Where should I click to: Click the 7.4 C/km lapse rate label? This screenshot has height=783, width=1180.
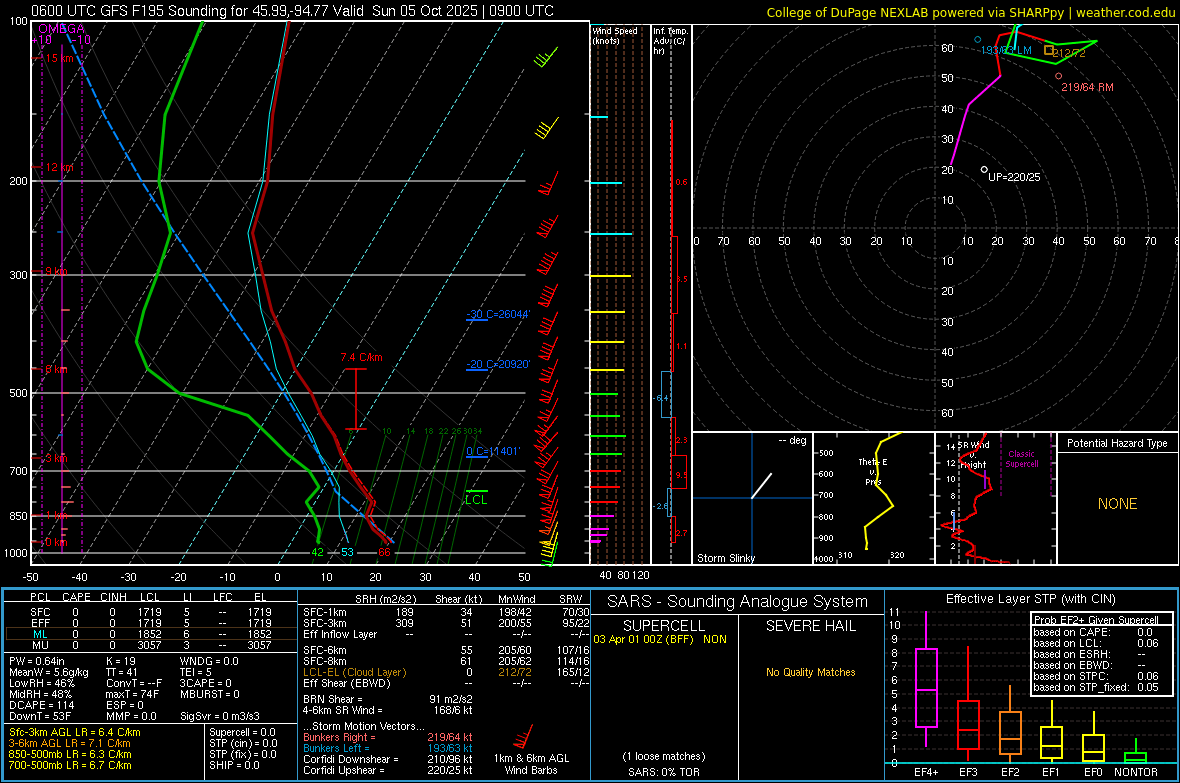coord(361,357)
